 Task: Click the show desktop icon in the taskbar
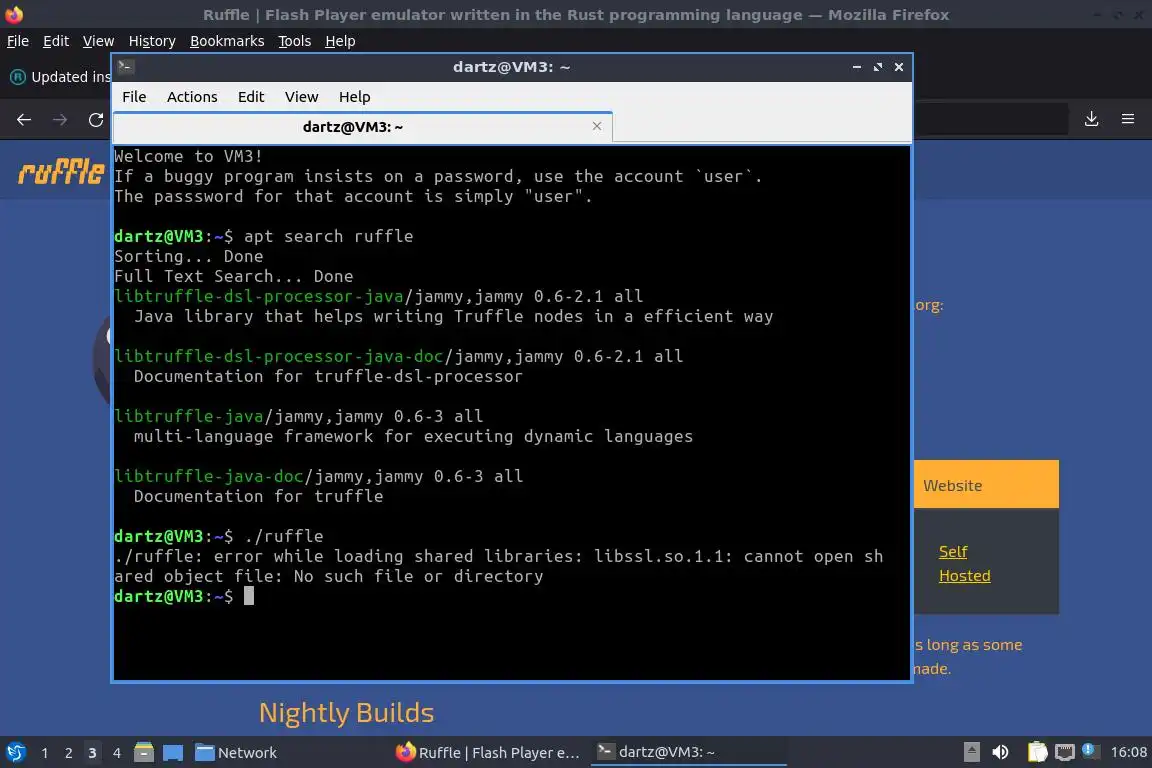[173, 753]
